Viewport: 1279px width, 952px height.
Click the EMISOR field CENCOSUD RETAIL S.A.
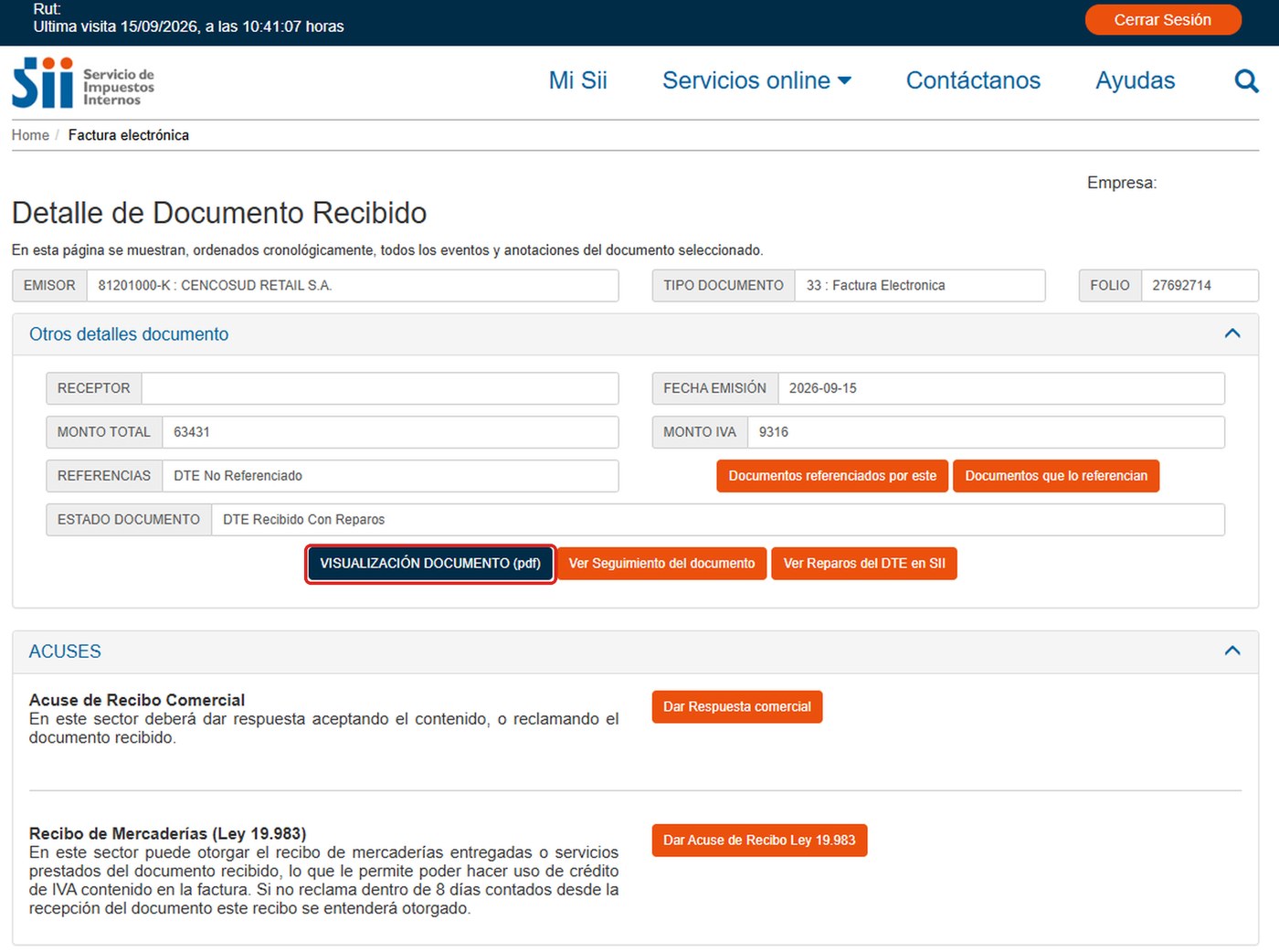(353, 285)
